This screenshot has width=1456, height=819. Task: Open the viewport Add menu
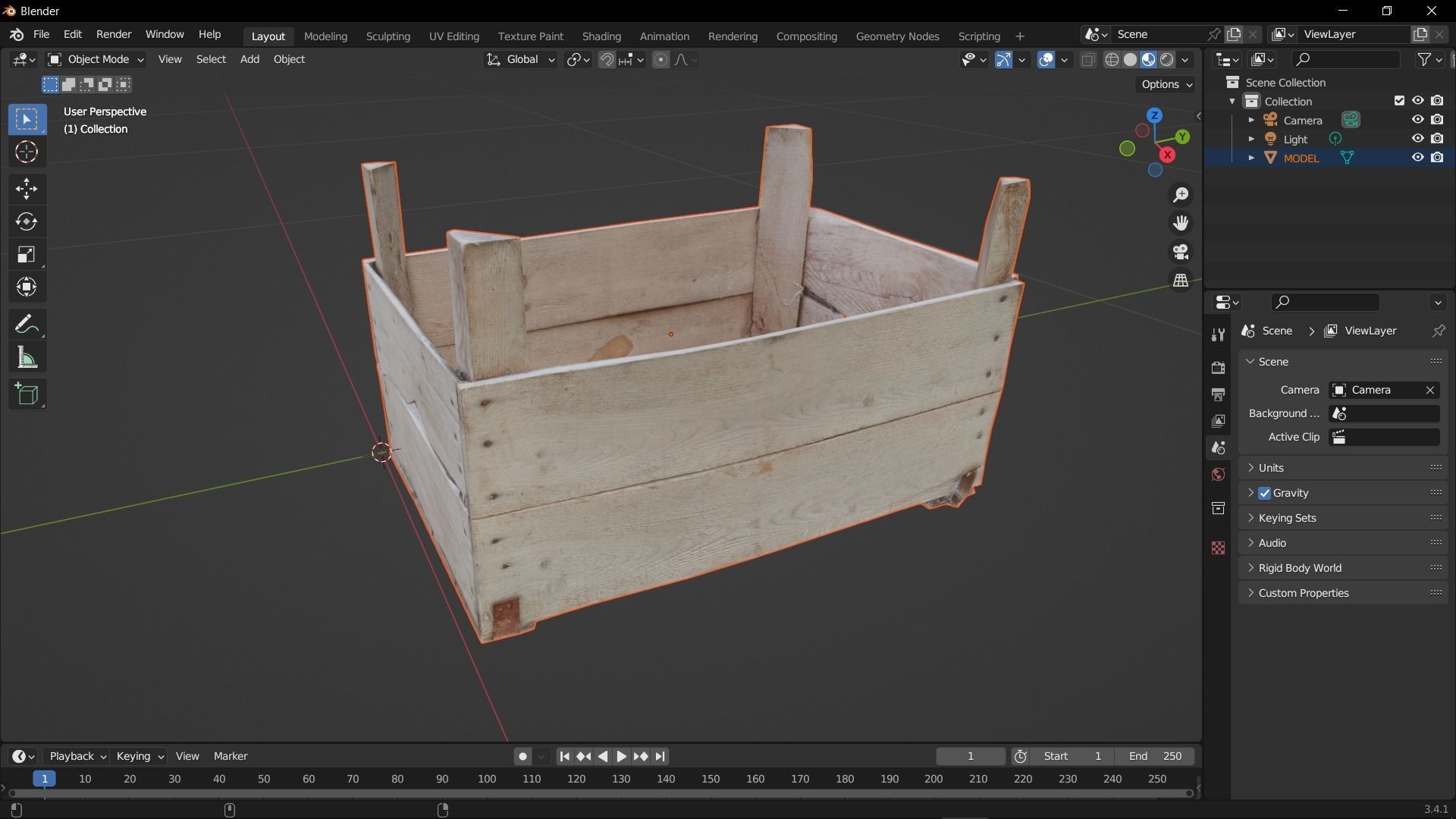point(249,59)
